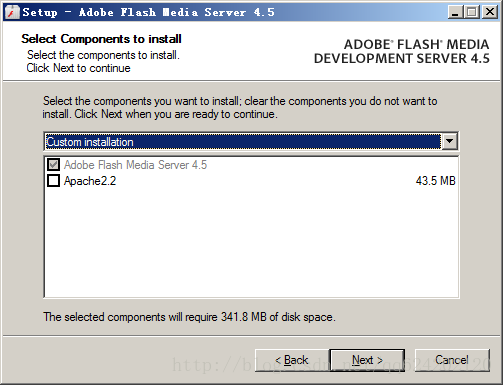This screenshot has height=385, width=503.
Task: Continue with the Next > button
Action: tap(367, 360)
